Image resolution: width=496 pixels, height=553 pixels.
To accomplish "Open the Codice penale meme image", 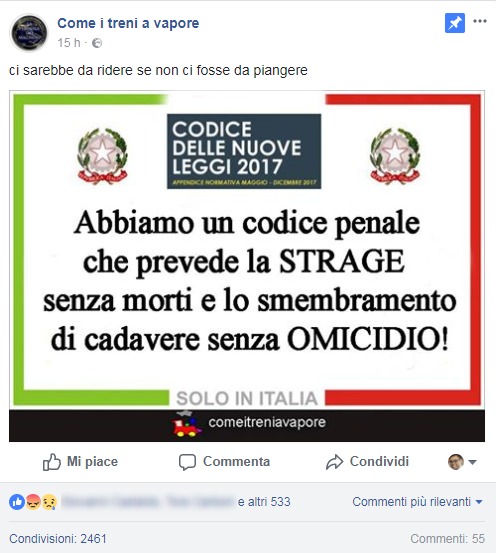I will point(247,266).
